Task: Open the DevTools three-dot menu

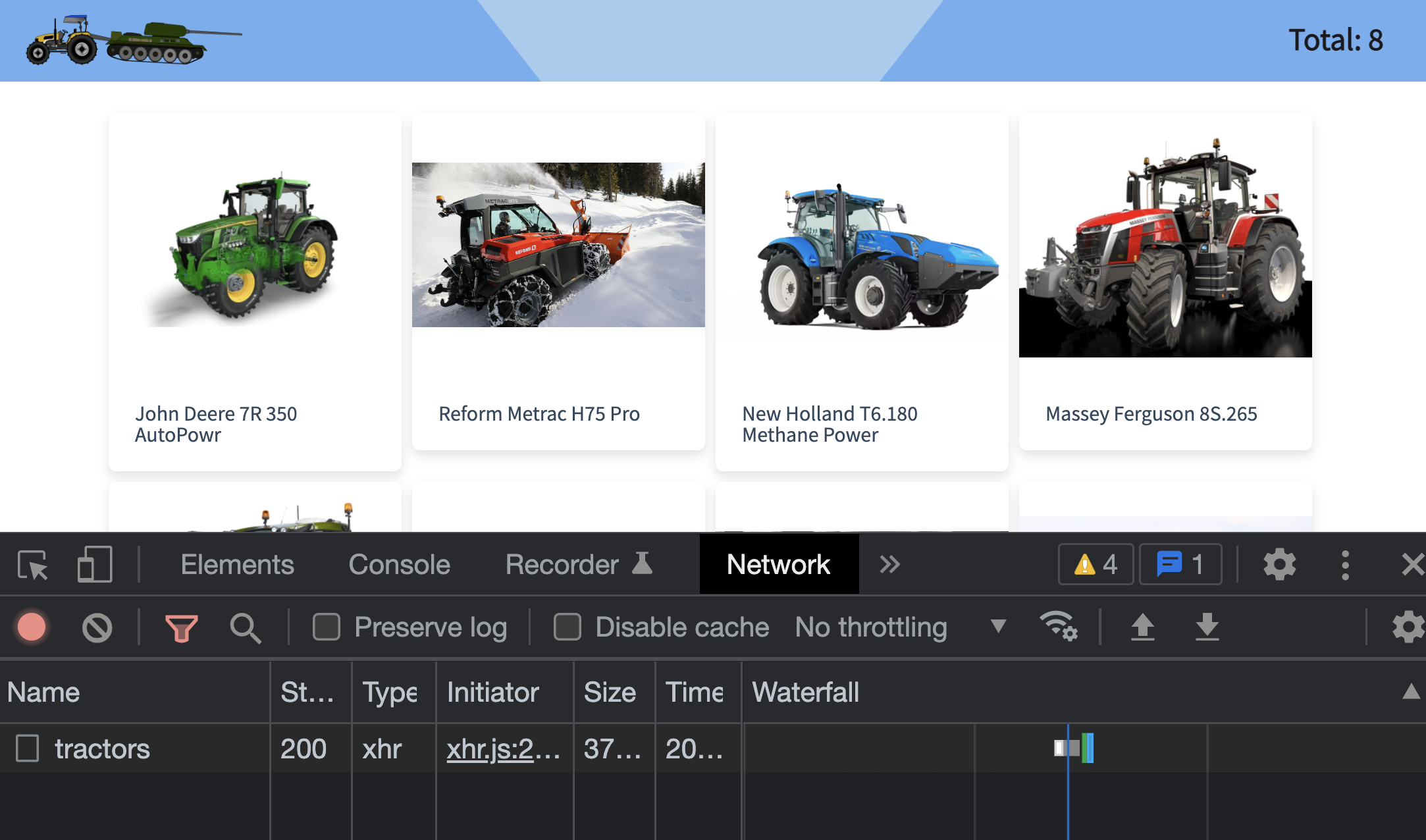Action: 1345,565
